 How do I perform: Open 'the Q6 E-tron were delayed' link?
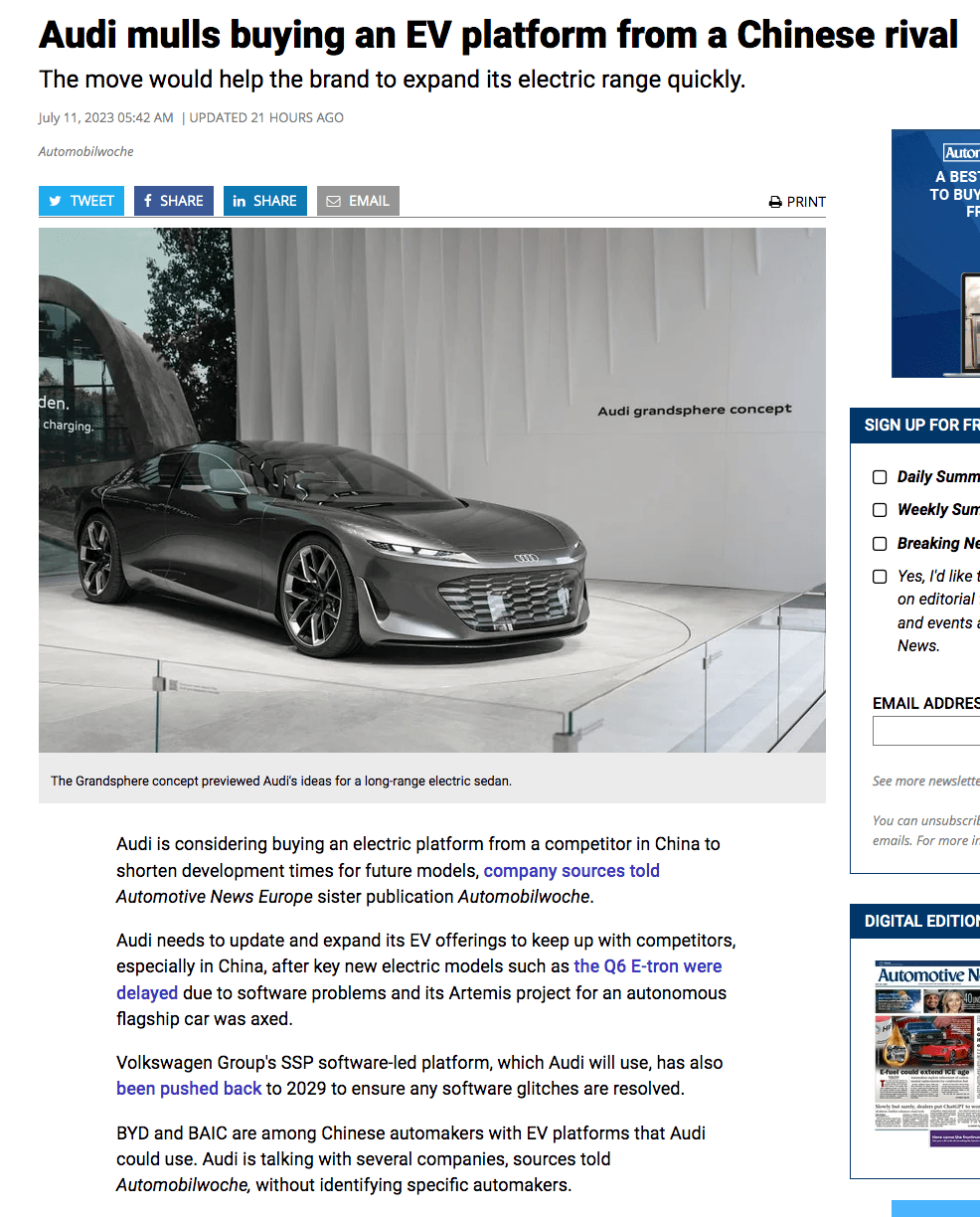coord(419,979)
